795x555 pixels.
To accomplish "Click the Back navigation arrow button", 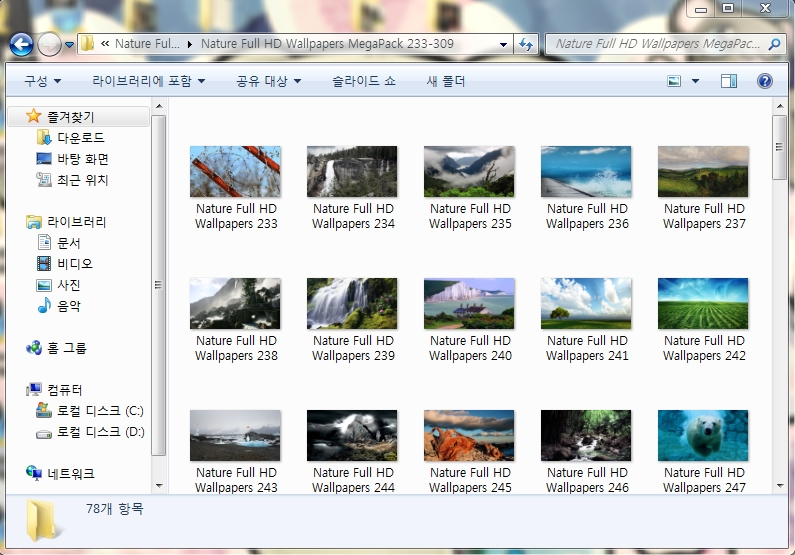I will (21, 44).
